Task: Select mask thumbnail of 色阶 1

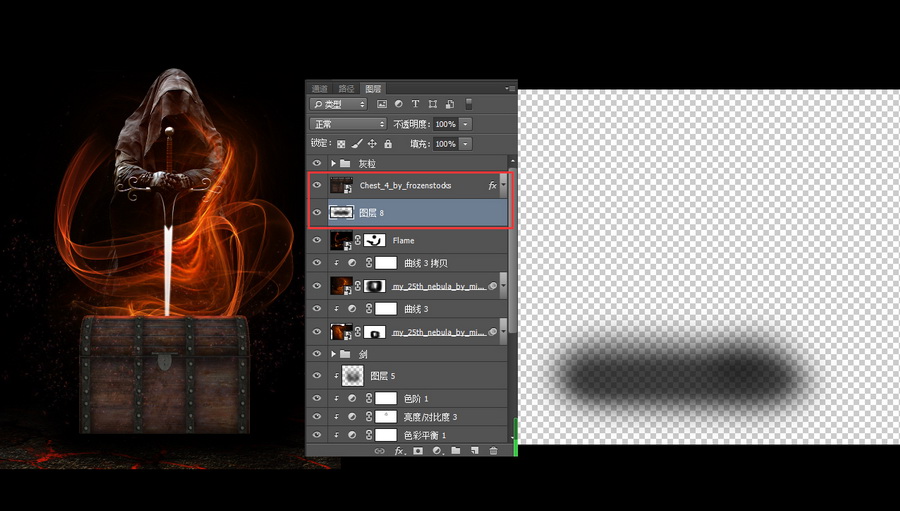Action: [386, 398]
